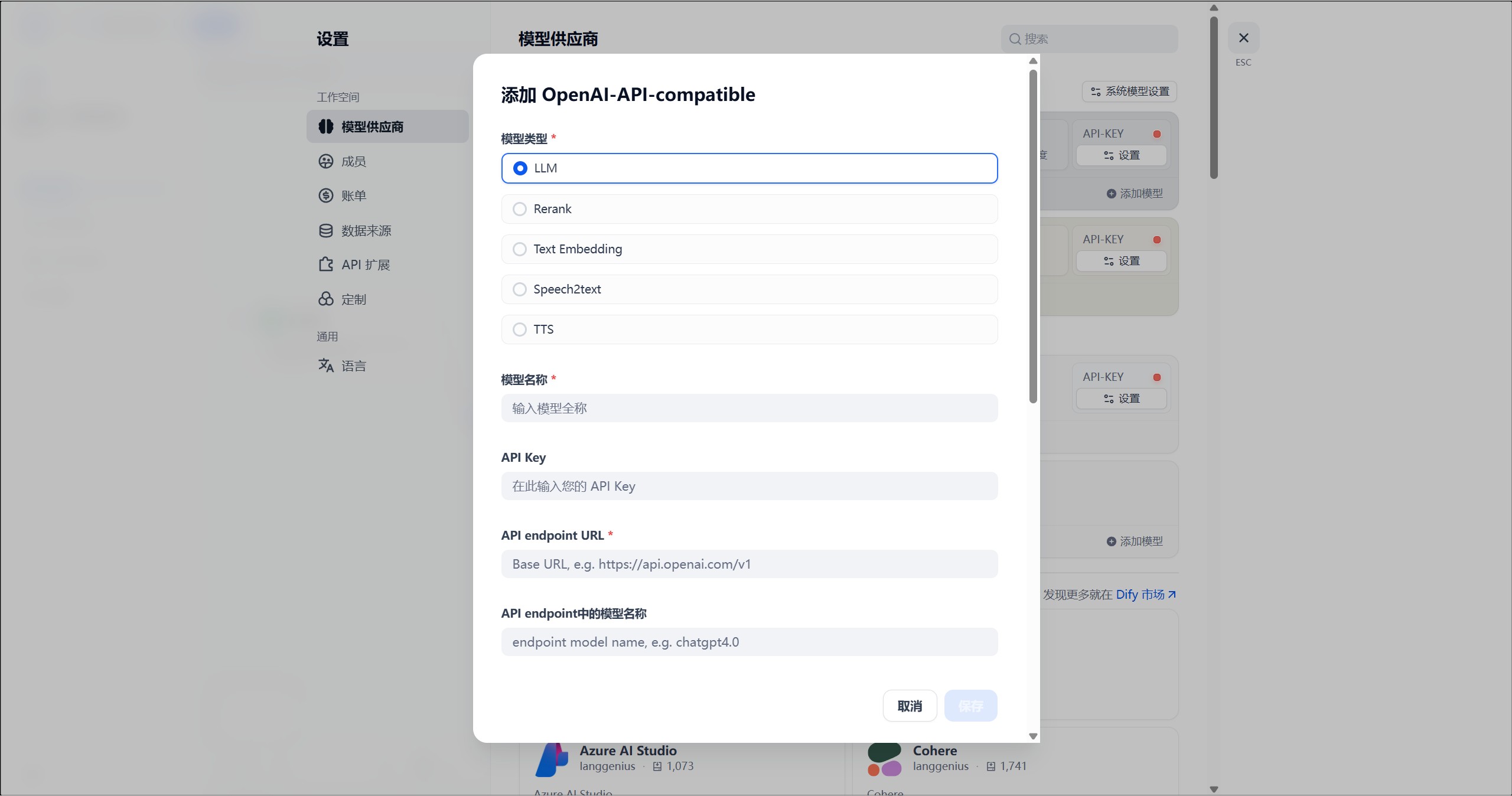
Task: Select the Rerank model type
Action: pos(520,209)
